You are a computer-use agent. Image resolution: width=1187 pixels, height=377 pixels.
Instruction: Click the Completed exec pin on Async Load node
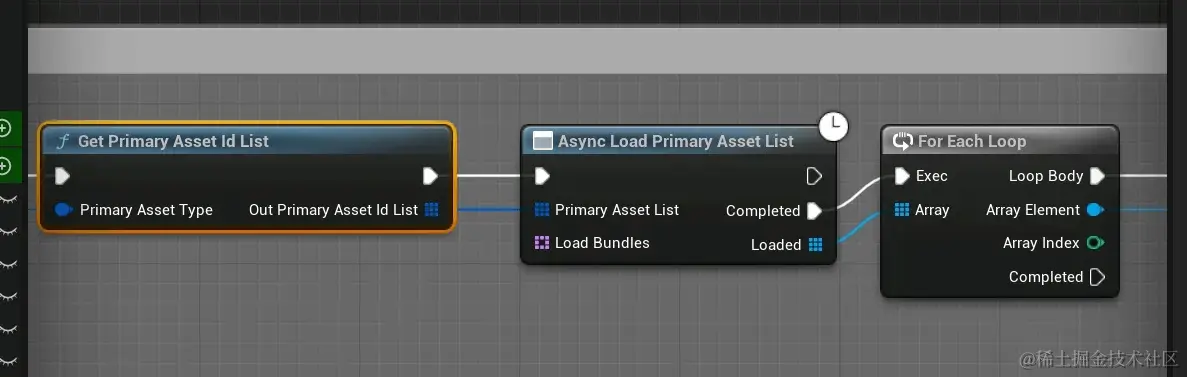tap(815, 210)
